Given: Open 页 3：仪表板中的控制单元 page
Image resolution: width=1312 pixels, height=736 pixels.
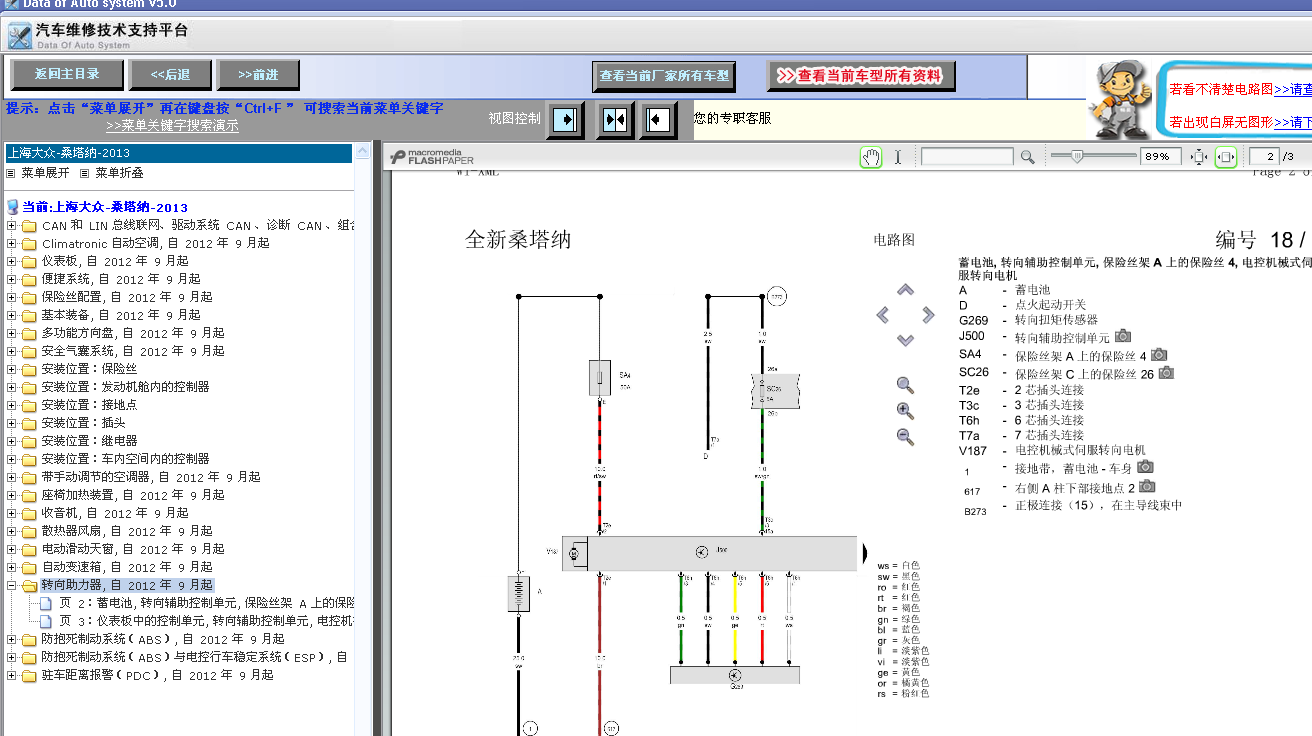Looking at the screenshot, I should (x=206, y=621).
